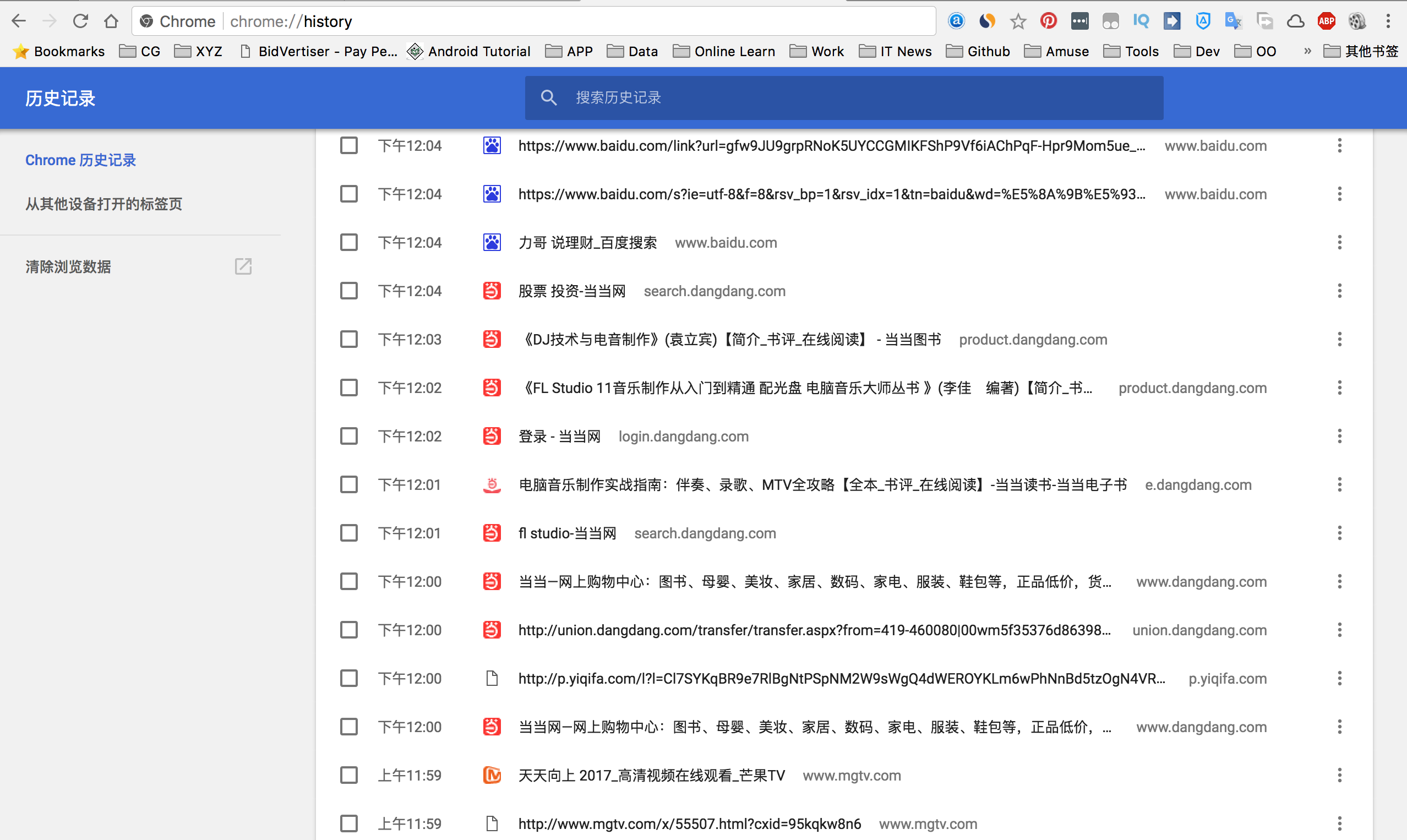
Task: Expand the Github bookmarks folder
Action: tap(978, 52)
